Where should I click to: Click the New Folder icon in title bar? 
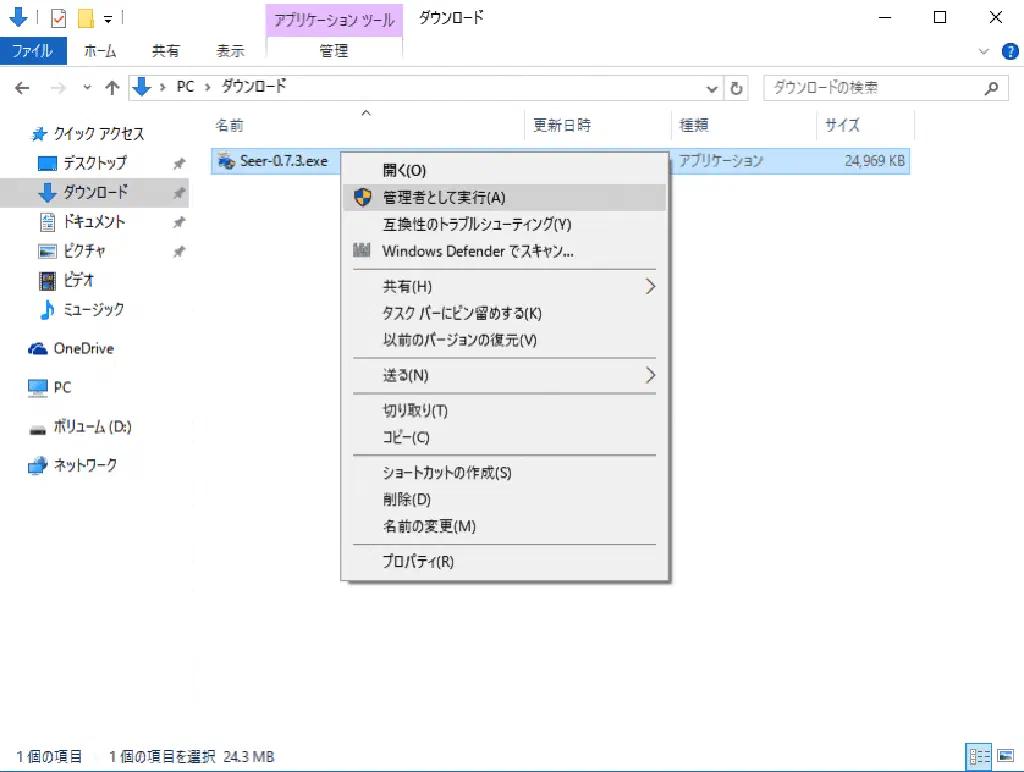[86, 18]
